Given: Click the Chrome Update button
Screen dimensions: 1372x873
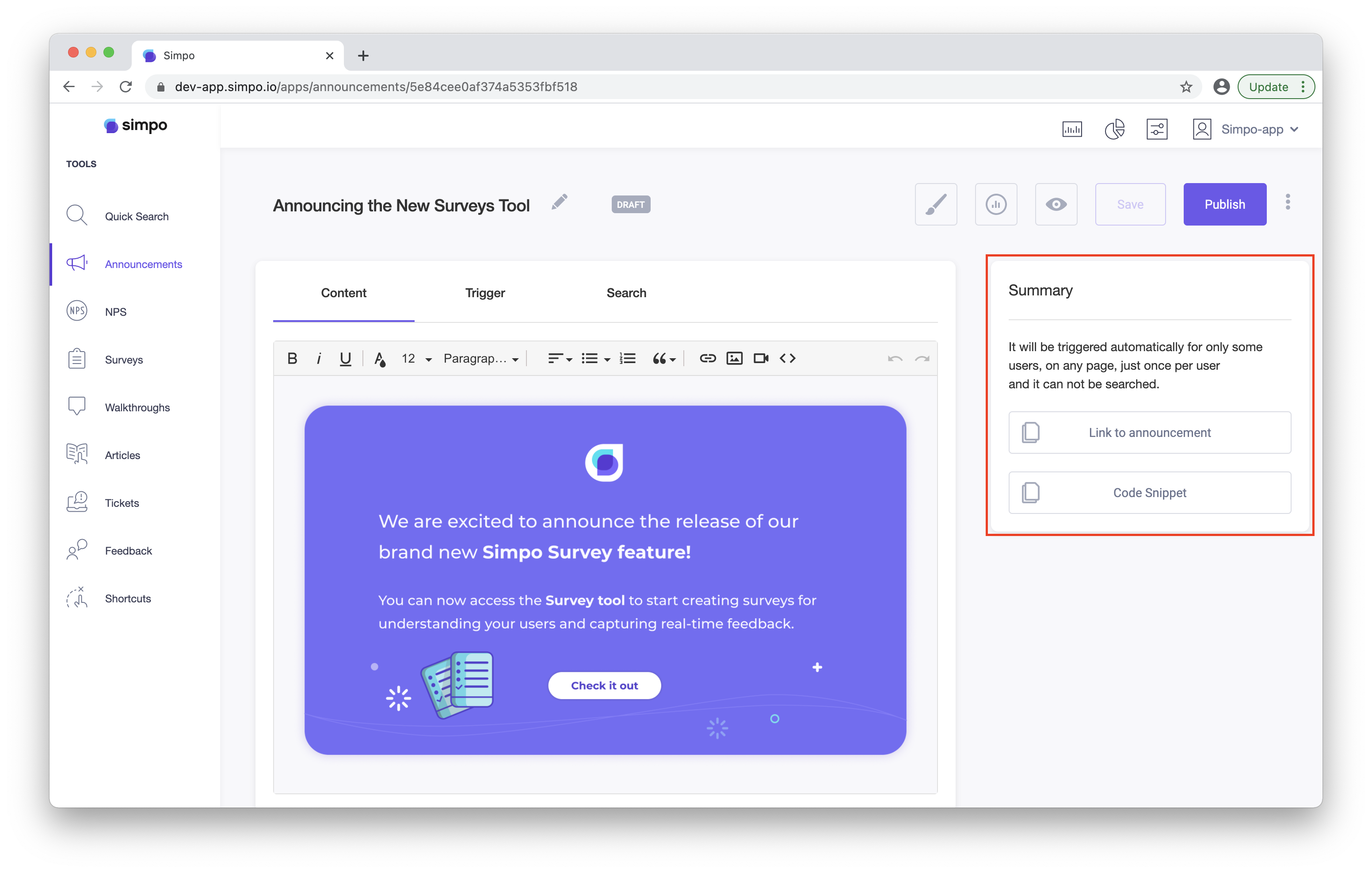Looking at the screenshot, I should (1276, 87).
